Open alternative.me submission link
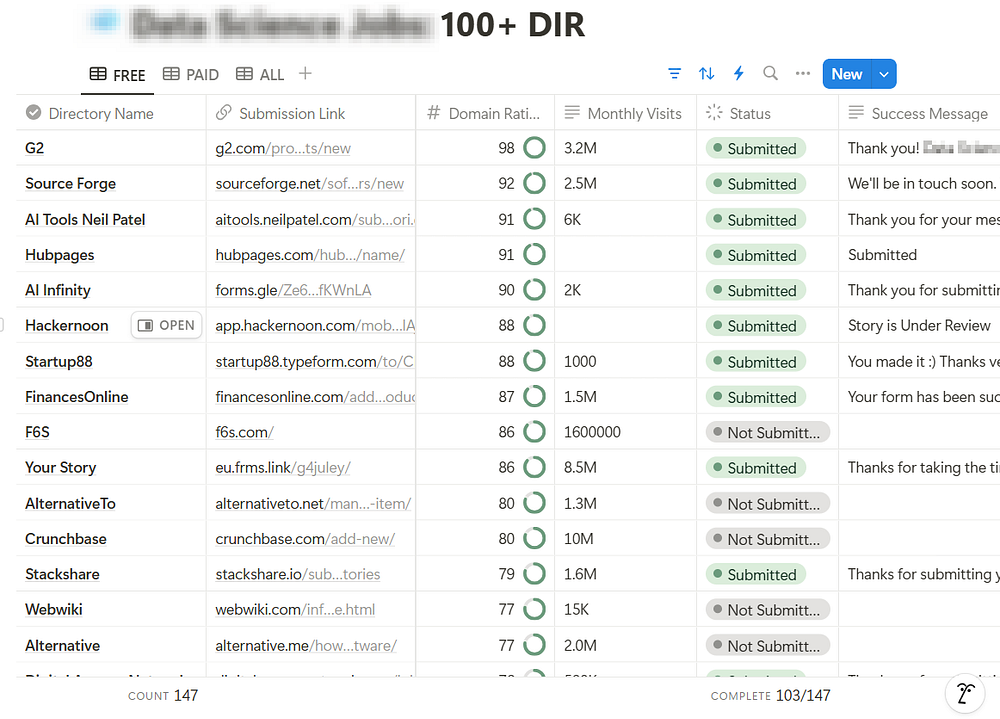The width and height of the screenshot is (1000, 719). (x=306, y=646)
